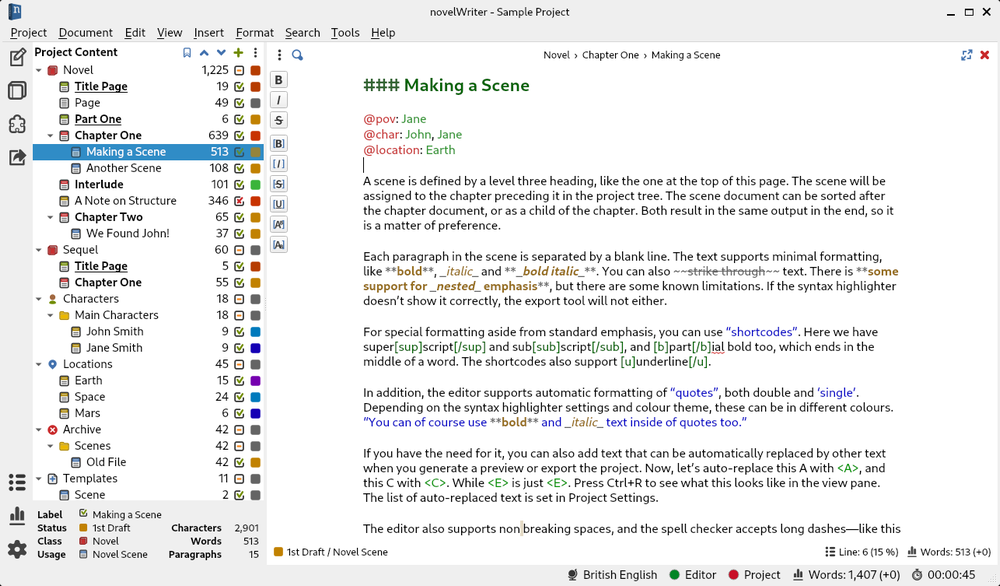Collapse the Archive root folder
The width and height of the screenshot is (1000, 586).
click(x=39, y=430)
